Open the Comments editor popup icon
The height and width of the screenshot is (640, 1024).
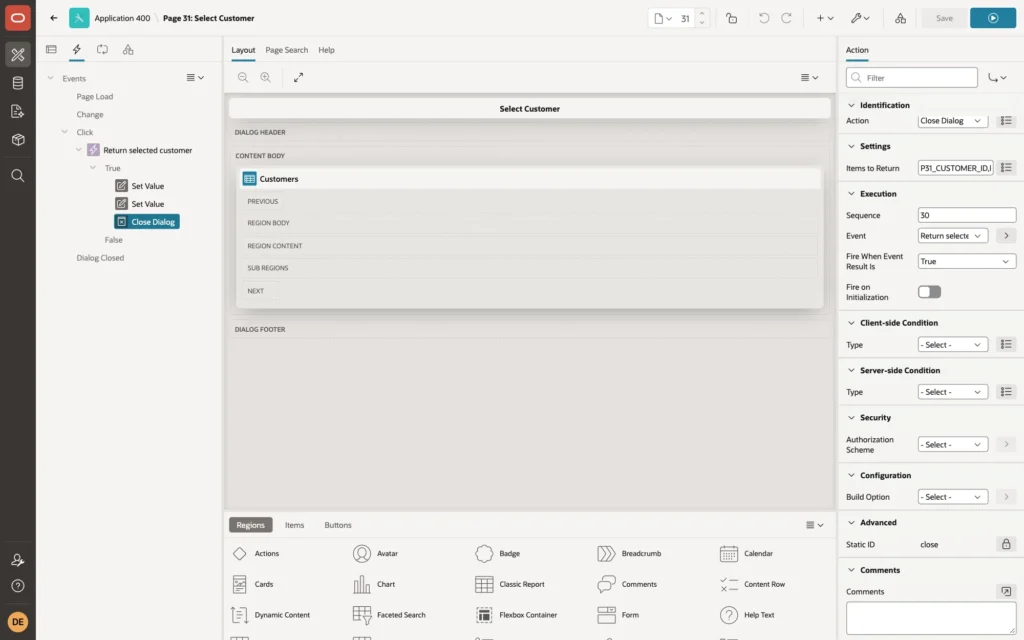pos(1006,591)
